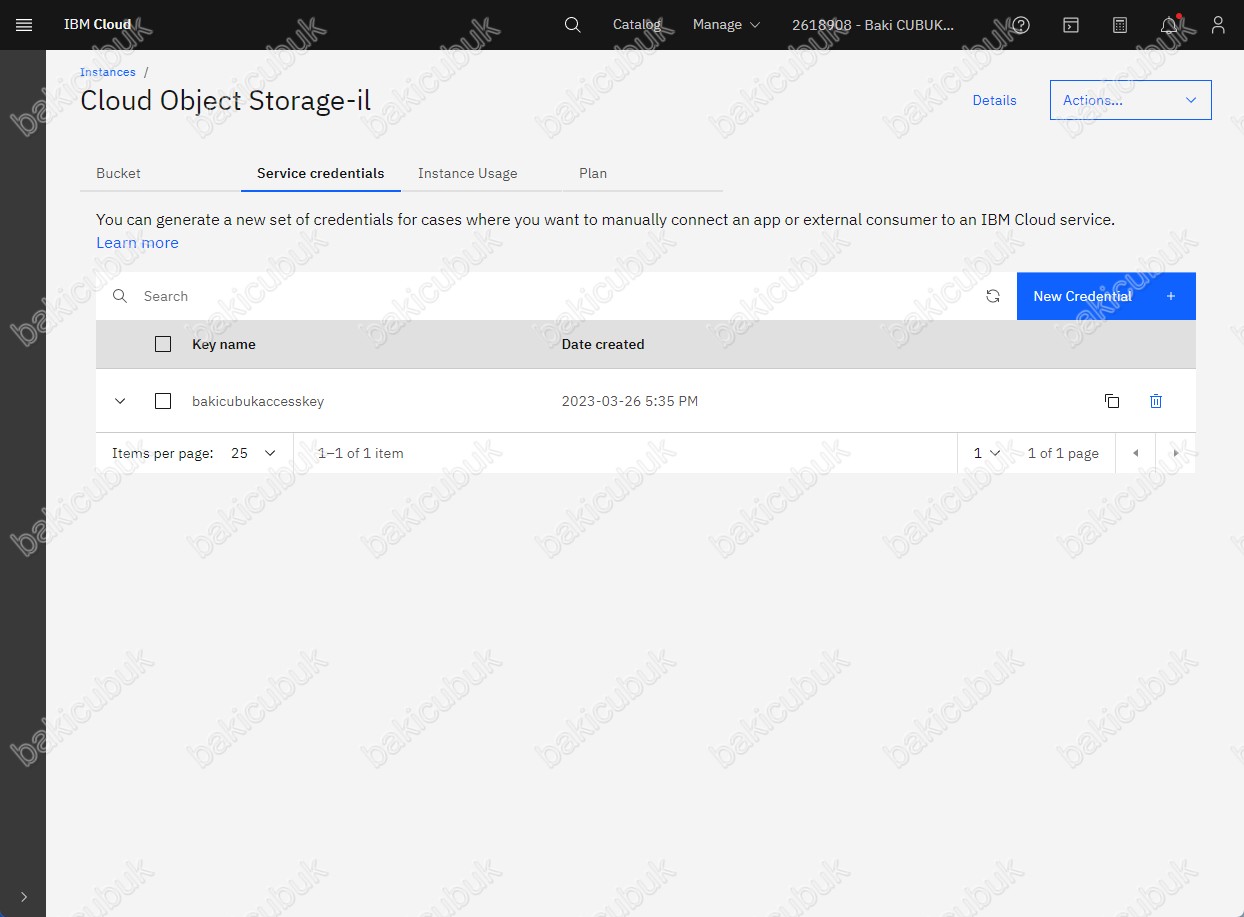Image resolution: width=1244 pixels, height=917 pixels.
Task: Sort by the Key name column header
Action: point(224,344)
